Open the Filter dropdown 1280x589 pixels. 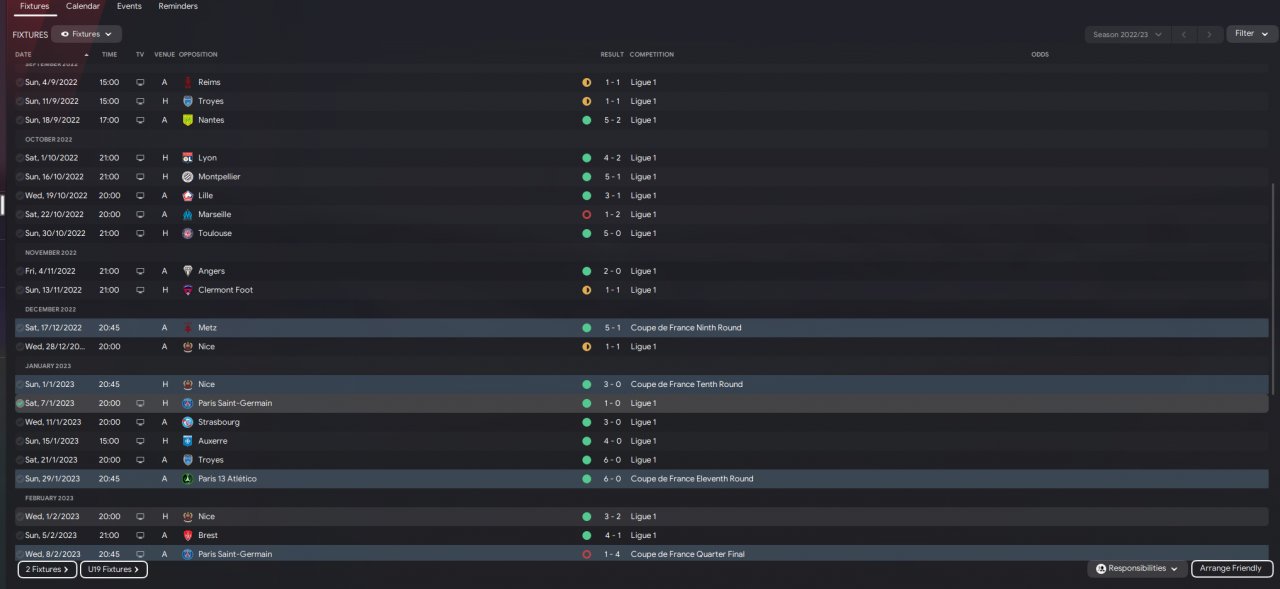(1251, 34)
